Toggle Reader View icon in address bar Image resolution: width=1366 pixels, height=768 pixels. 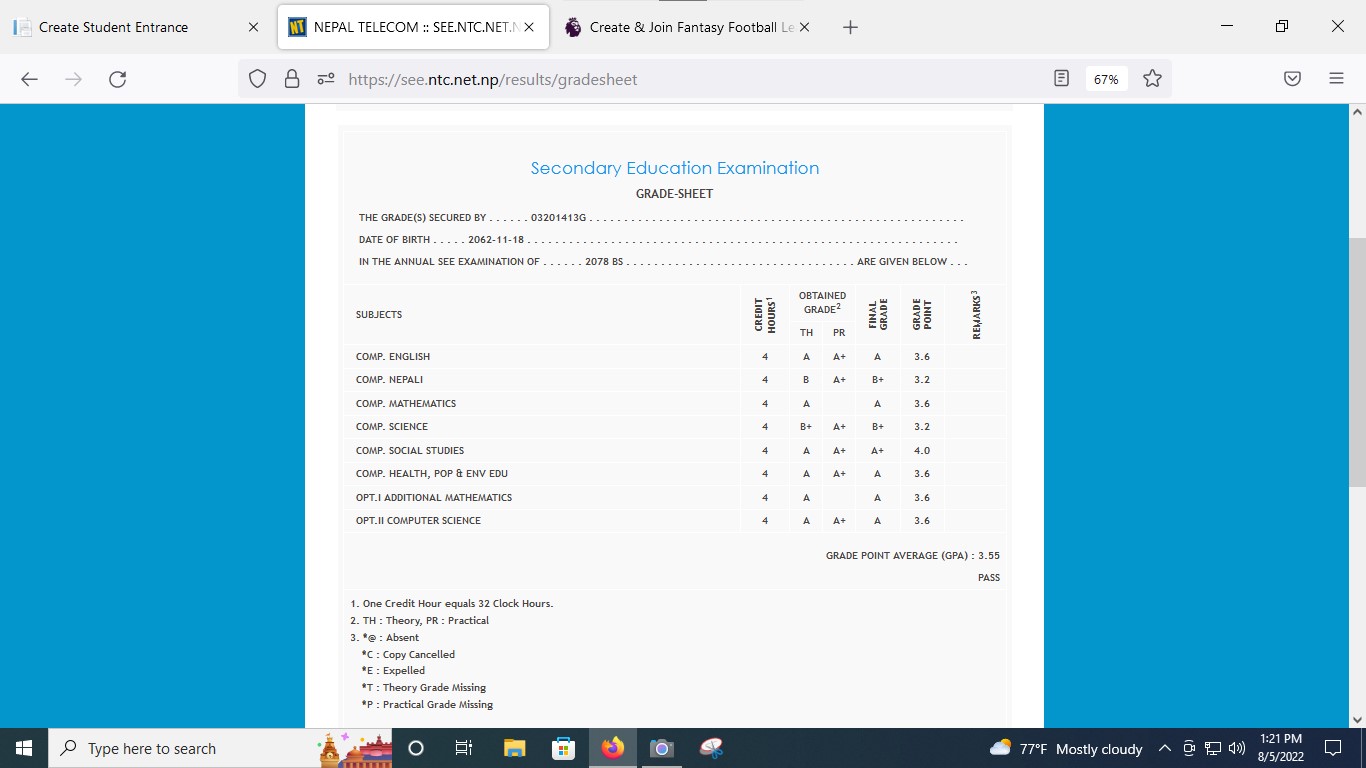point(1062,79)
